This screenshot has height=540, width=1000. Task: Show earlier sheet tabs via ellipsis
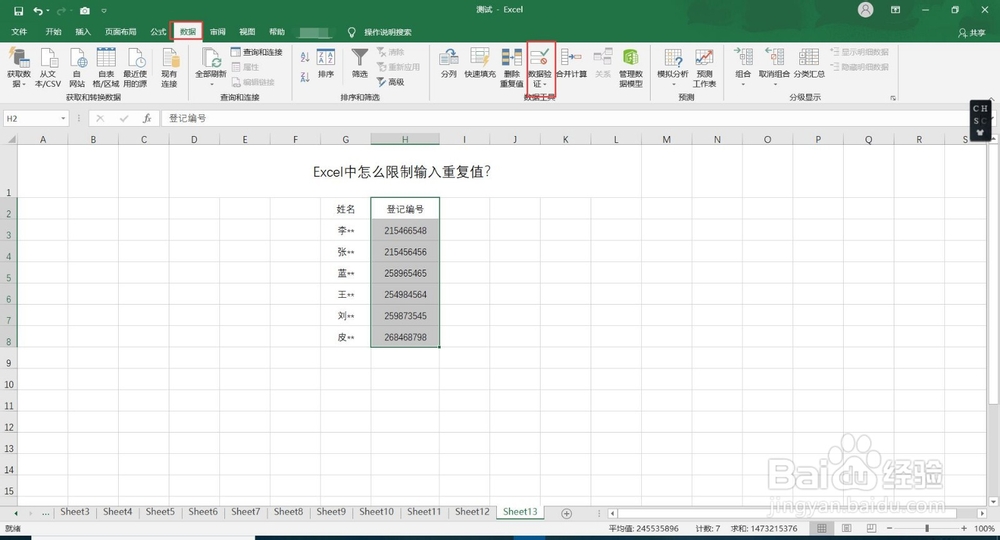(46, 513)
